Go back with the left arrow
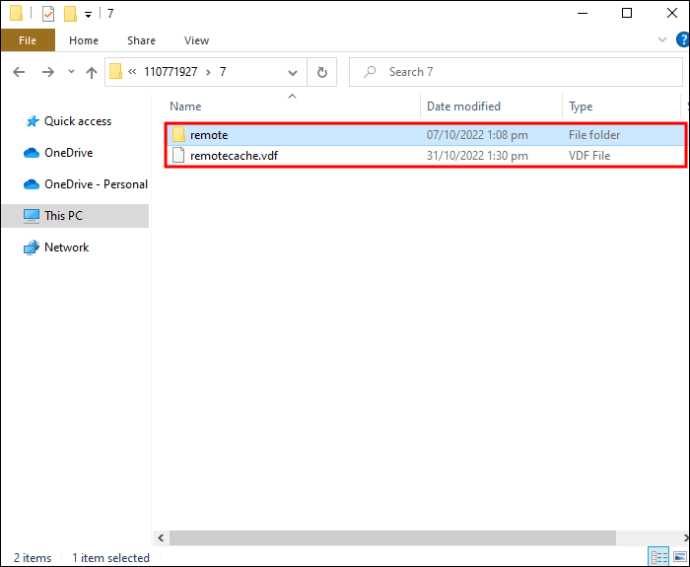This screenshot has height=567, width=690. tap(19, 72)
